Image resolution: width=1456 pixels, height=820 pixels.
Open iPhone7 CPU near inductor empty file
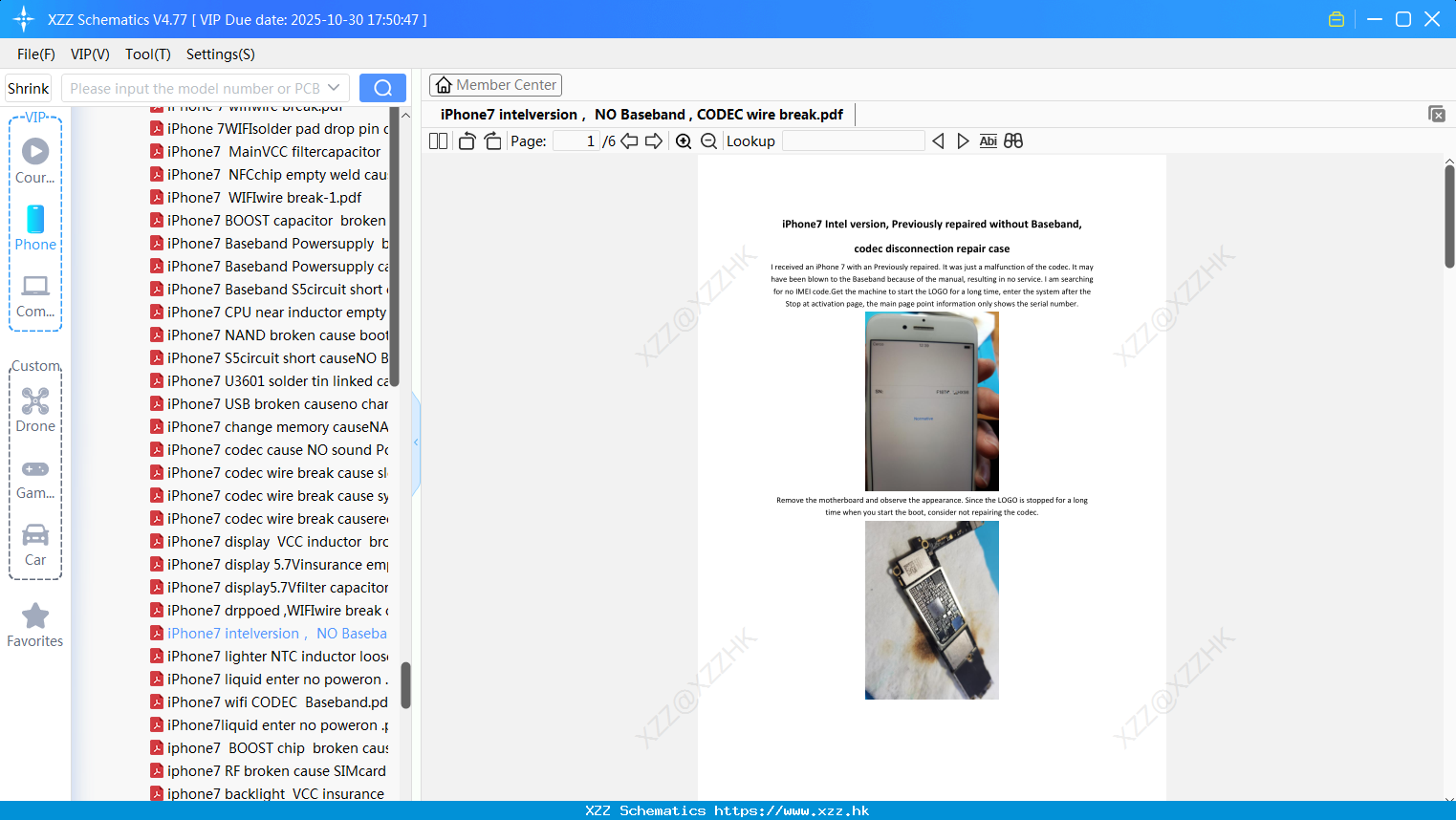pyautogui.click(x=269, y=313)
